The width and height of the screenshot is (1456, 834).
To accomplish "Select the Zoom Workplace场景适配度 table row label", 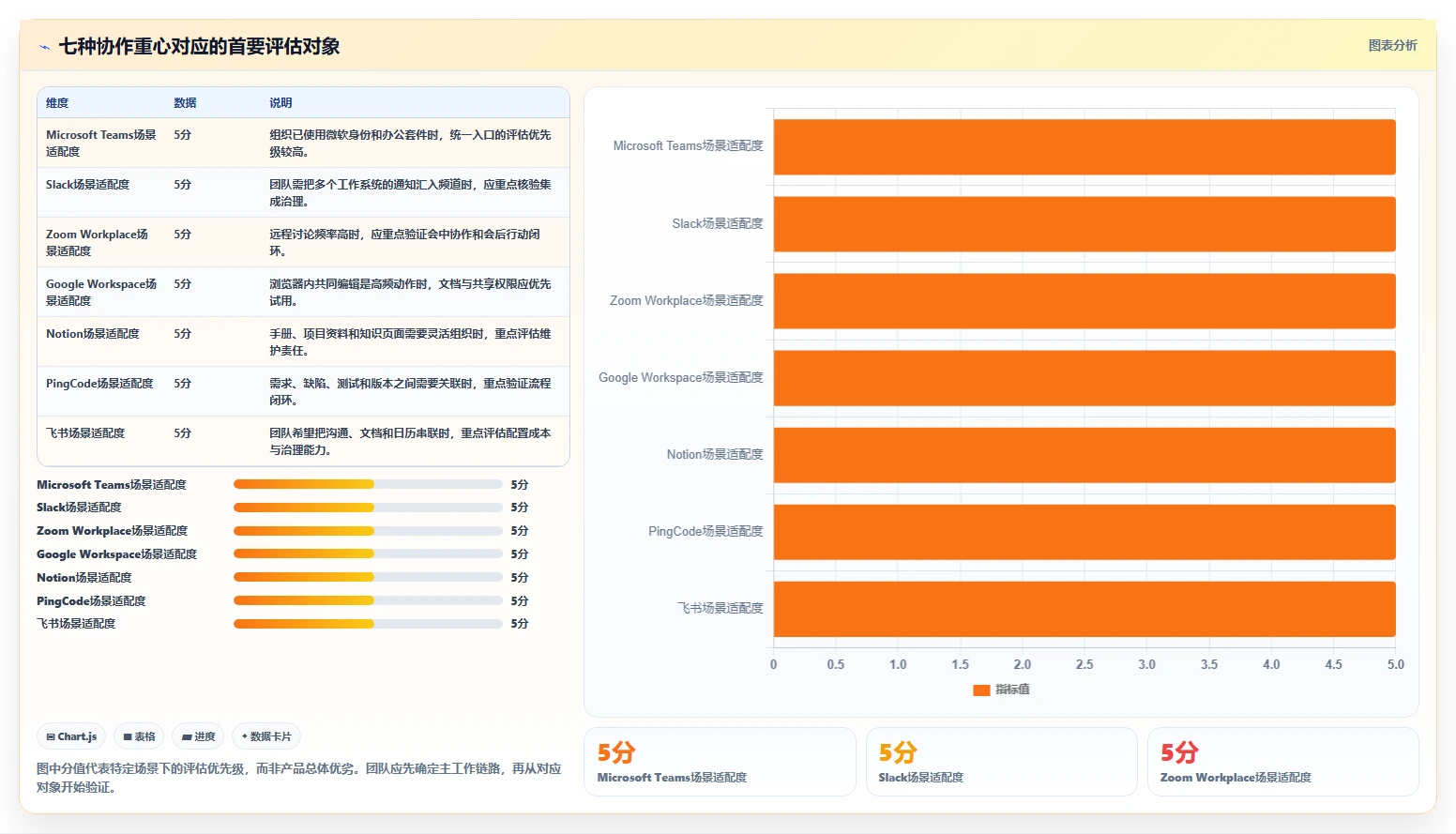I will (x=97, y=243).
